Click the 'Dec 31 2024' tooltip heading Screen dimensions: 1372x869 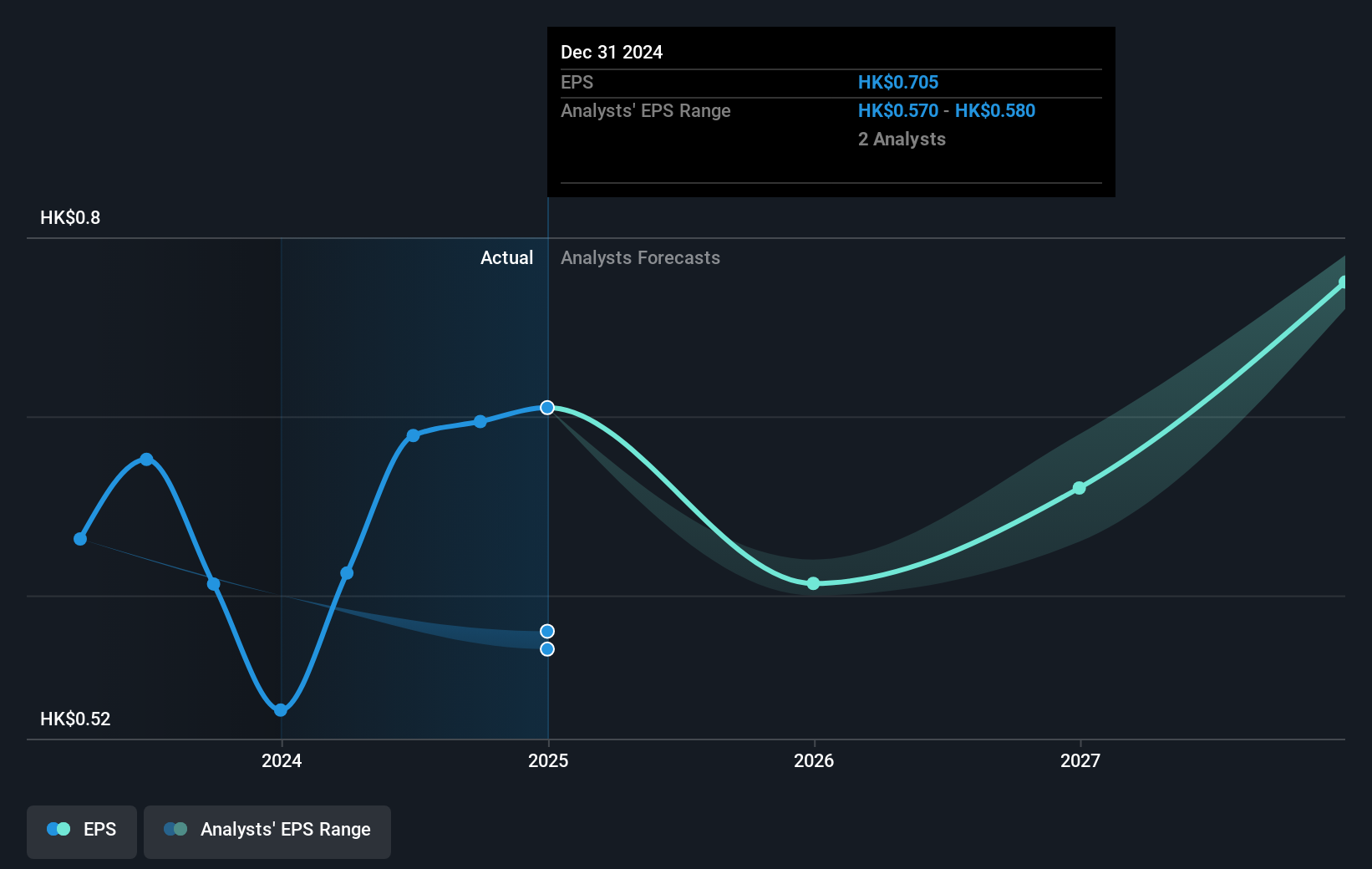pos(612,53)
